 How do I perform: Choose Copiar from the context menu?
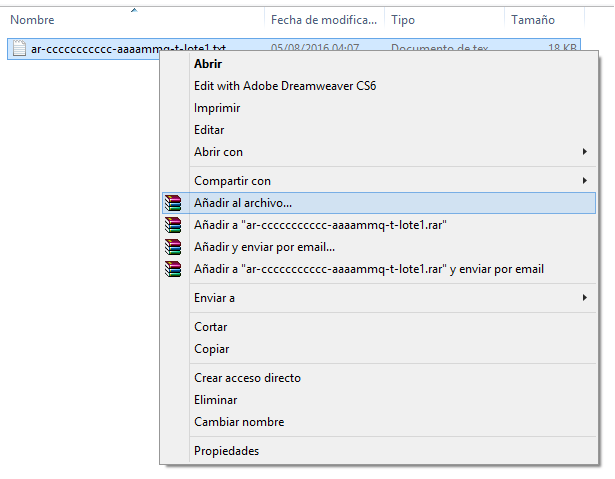(x=212, y=349)
